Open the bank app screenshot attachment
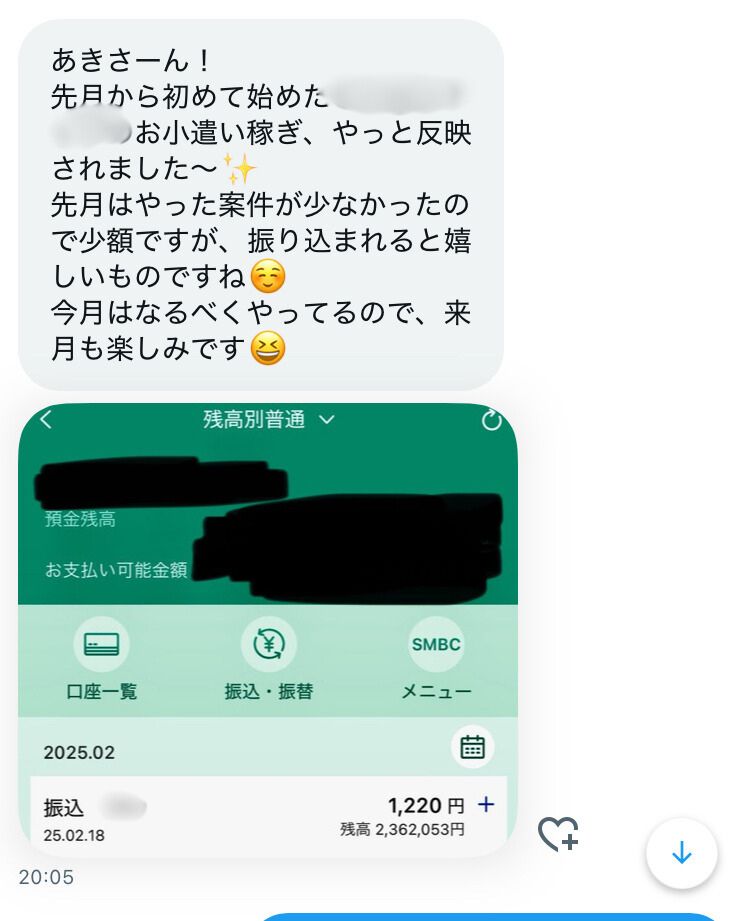This screenshot has height=921, width=750. (x=268, y=630)
